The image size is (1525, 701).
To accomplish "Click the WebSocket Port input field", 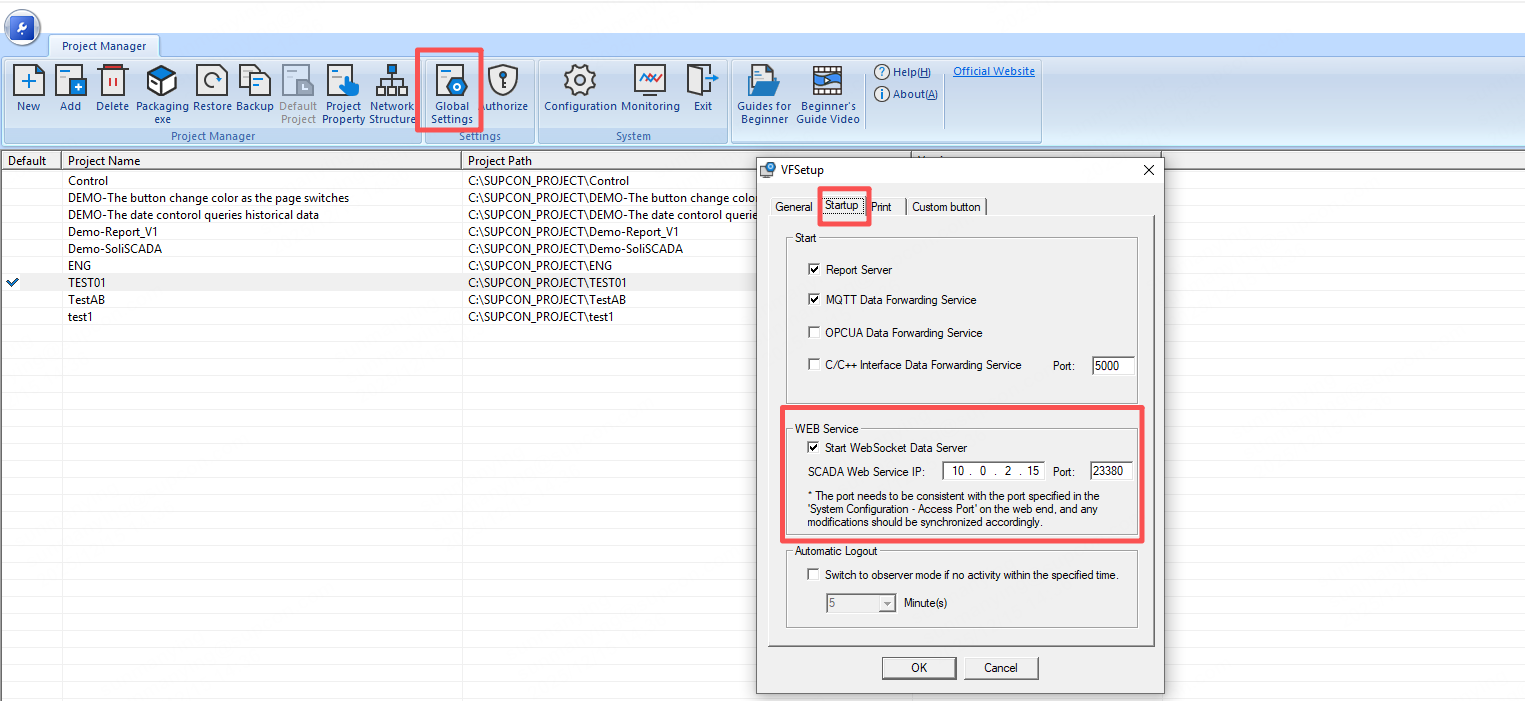I will (1111, 471).
